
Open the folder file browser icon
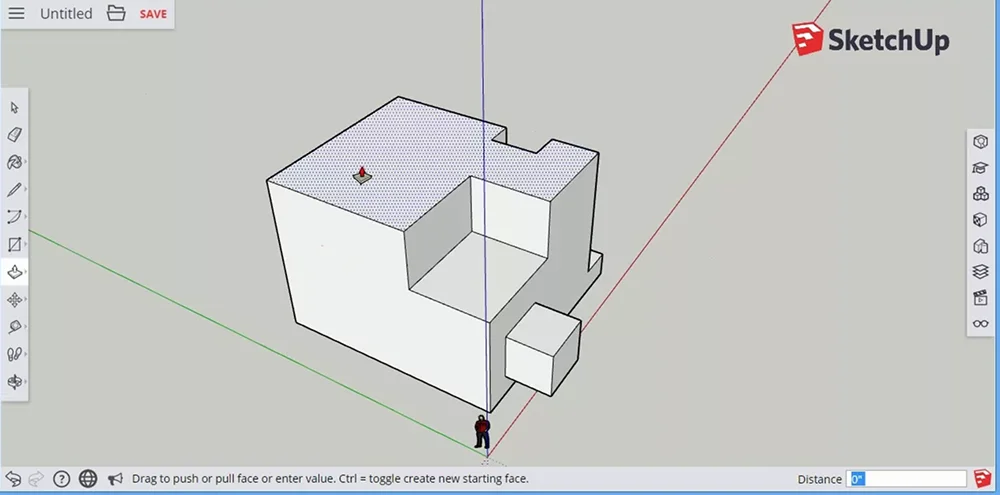116,14
